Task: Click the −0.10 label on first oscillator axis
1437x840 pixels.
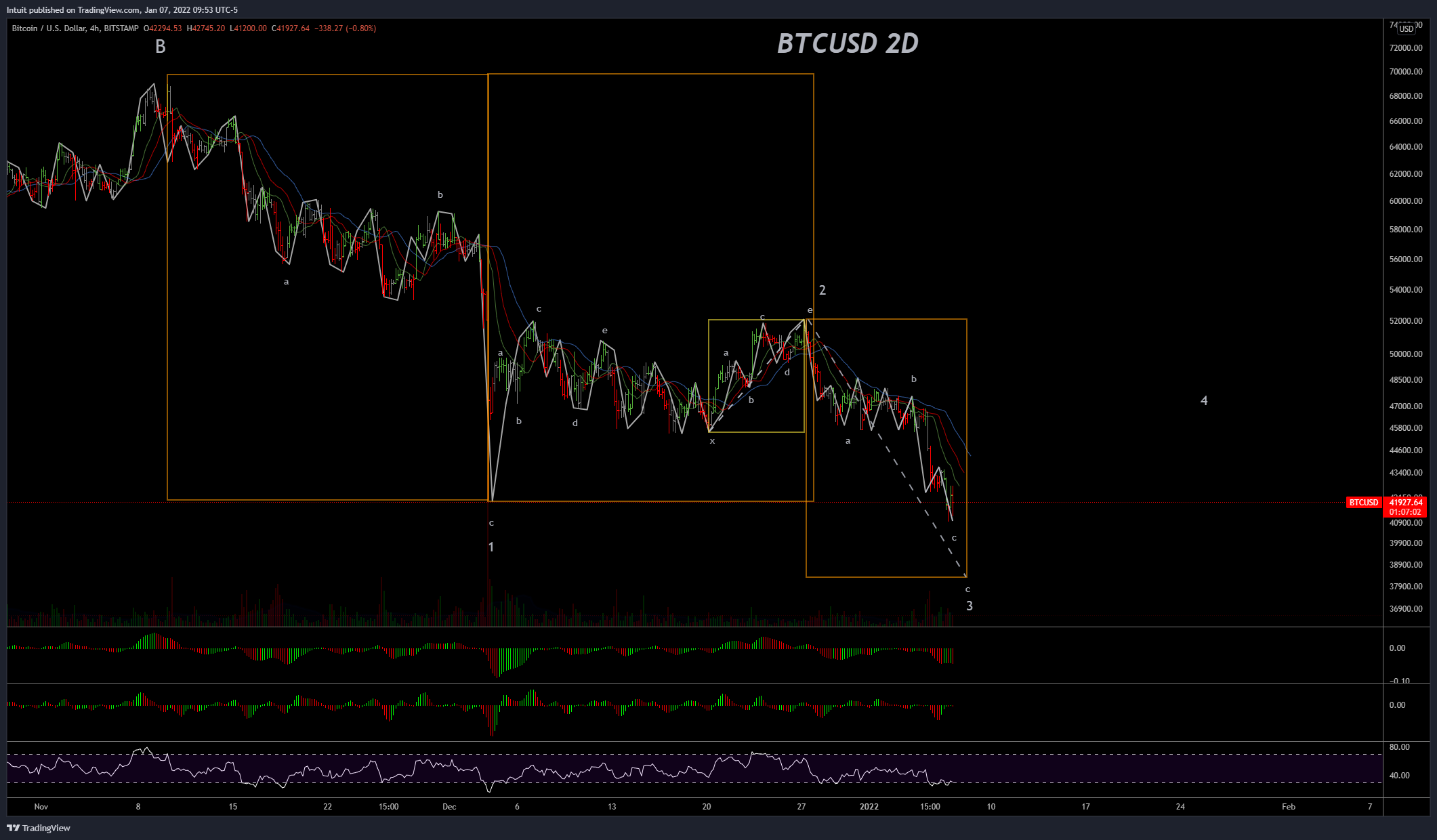Action: tap(1399, 681)
